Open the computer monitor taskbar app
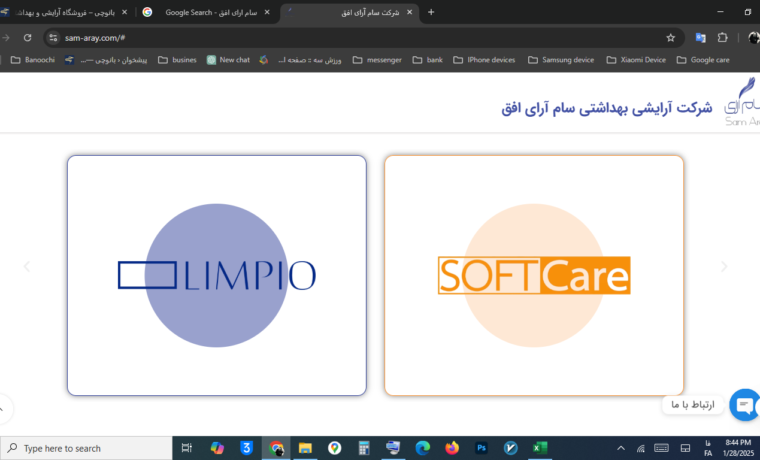The image size is (760, 460). point(393,448)
